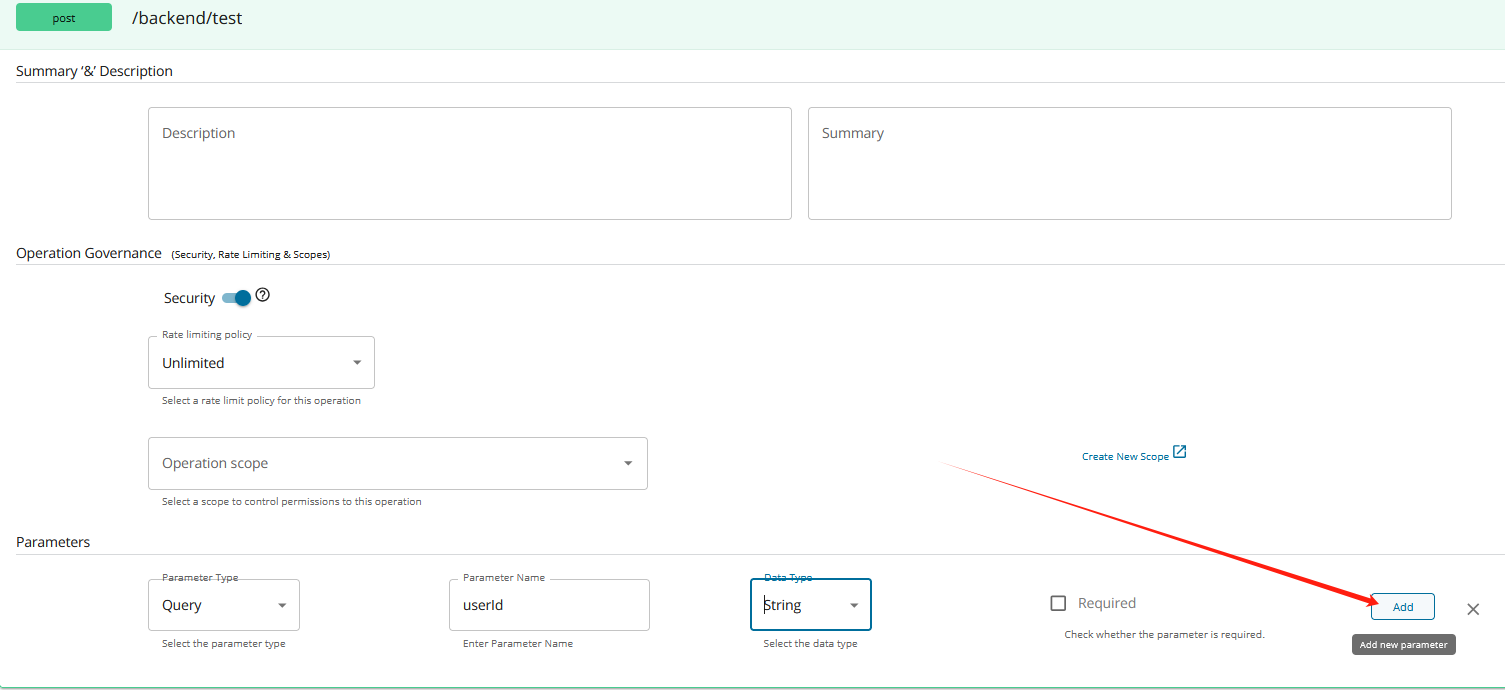
Task: Click the Parameters section heading
Action: coord(53,542)
